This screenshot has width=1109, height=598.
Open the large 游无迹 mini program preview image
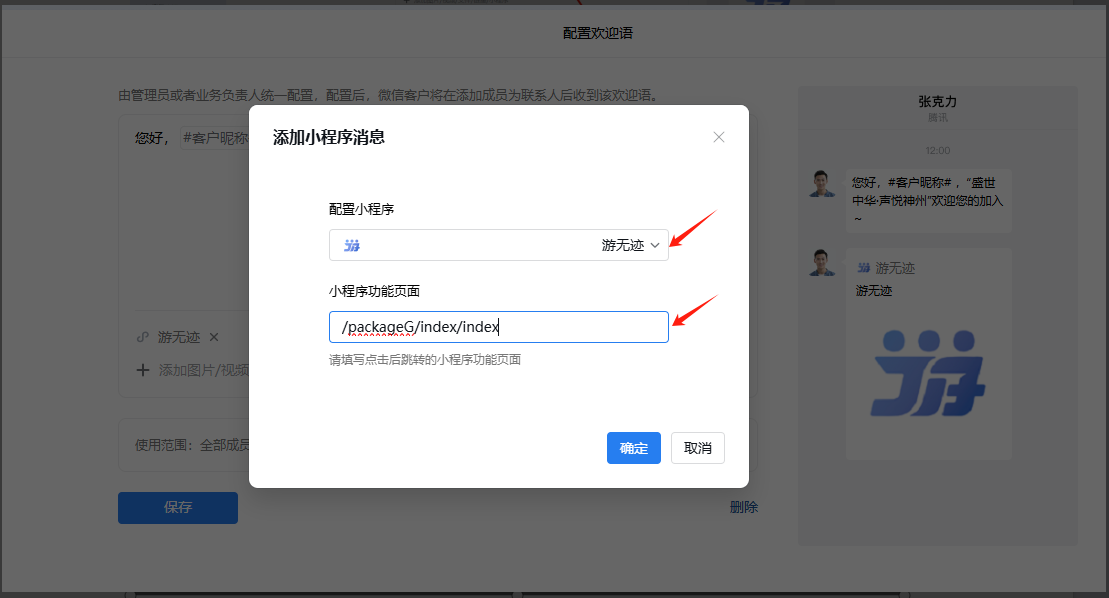[x=927, y=374]
